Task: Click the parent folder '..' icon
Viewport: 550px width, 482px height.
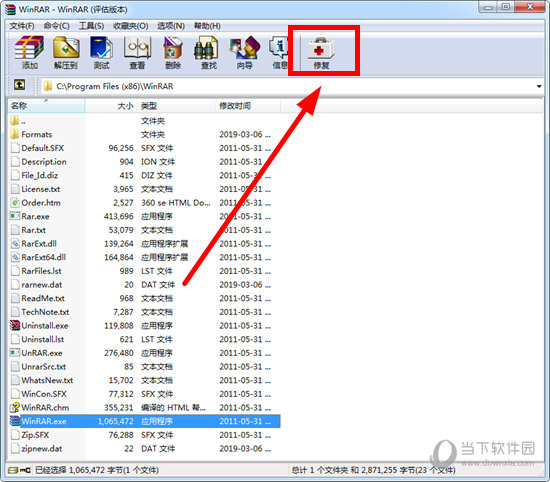Action: [x=15, y=121]
